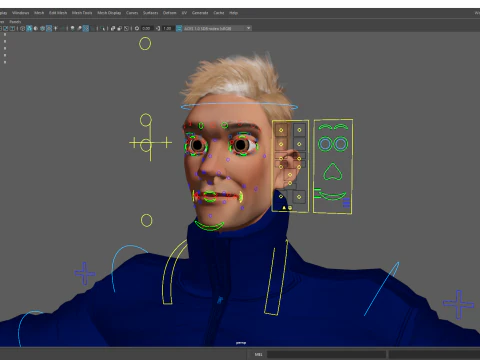Click the highlighted smooth shade all icon
Viewport: 480px width, 360px height.
coord(29,28)
